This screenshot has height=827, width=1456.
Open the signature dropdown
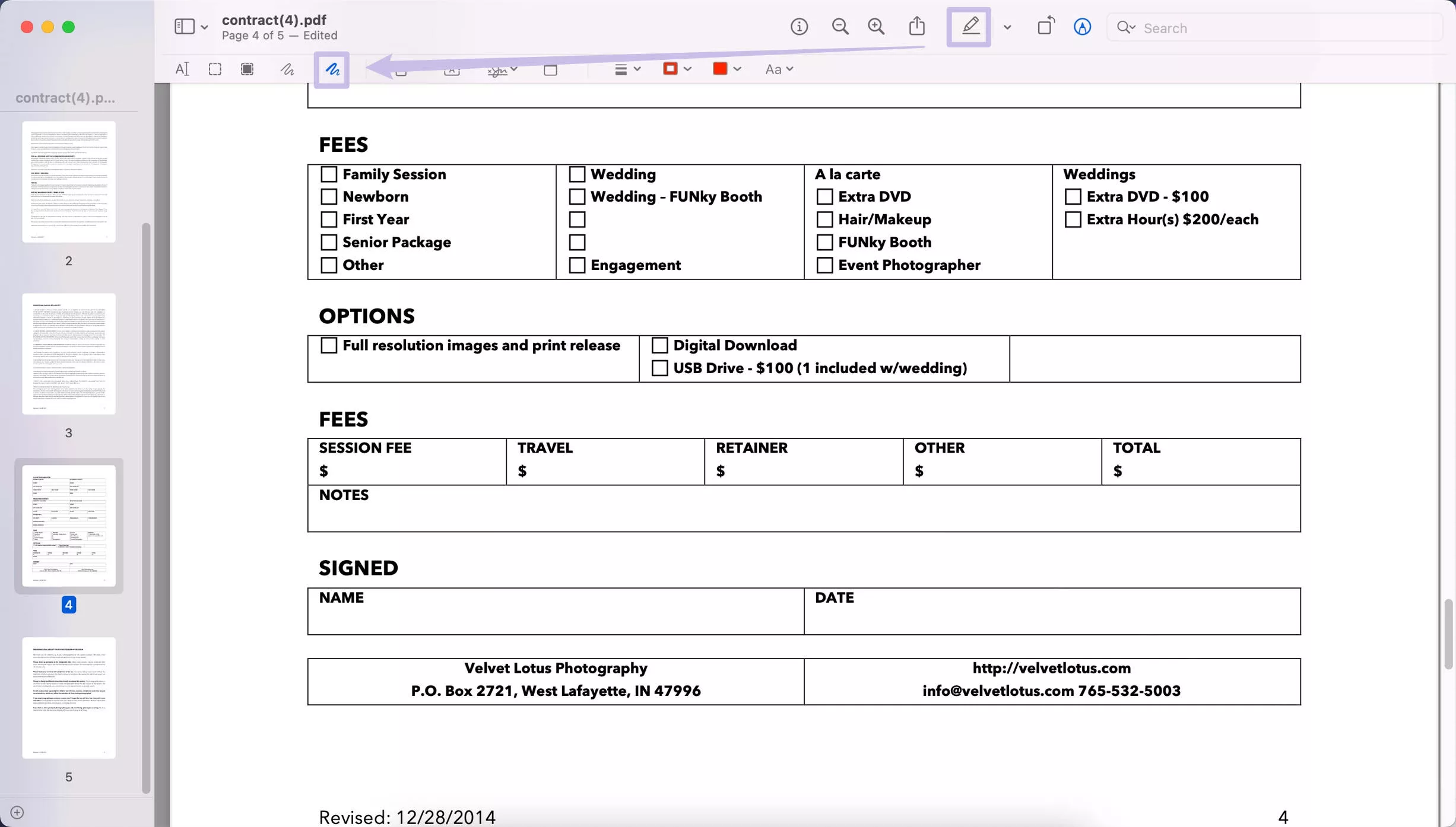point(514,69)
